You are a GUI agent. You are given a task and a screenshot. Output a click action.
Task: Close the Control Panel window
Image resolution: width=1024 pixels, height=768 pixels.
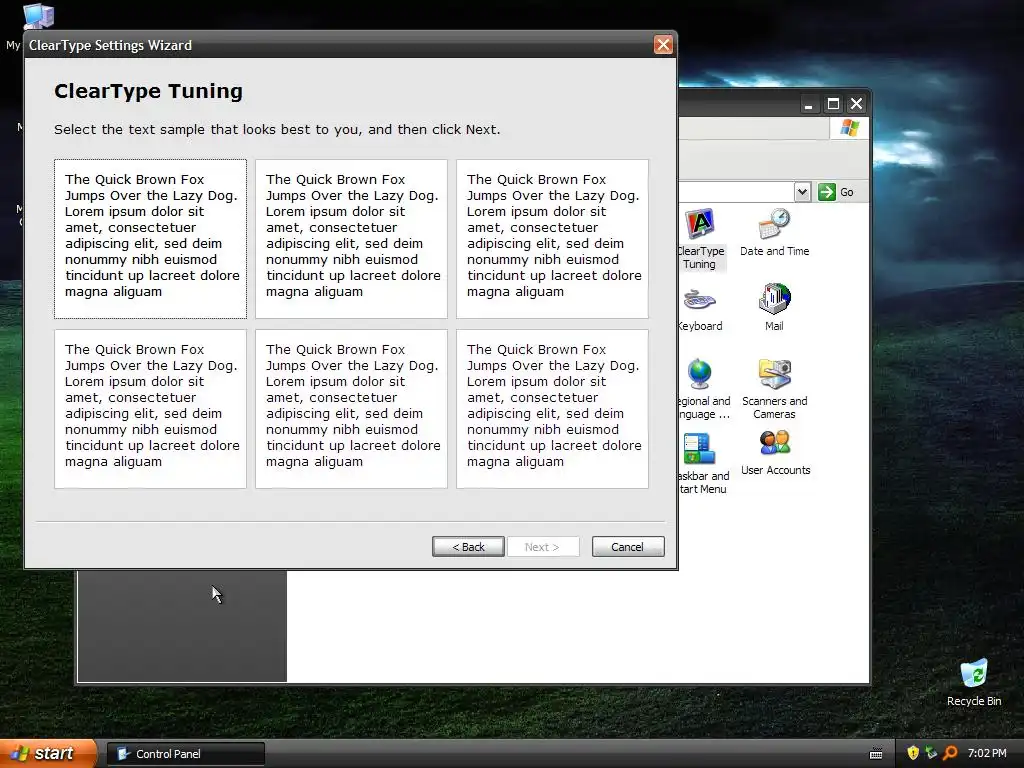pyautogui.click(x=856, y=104)
